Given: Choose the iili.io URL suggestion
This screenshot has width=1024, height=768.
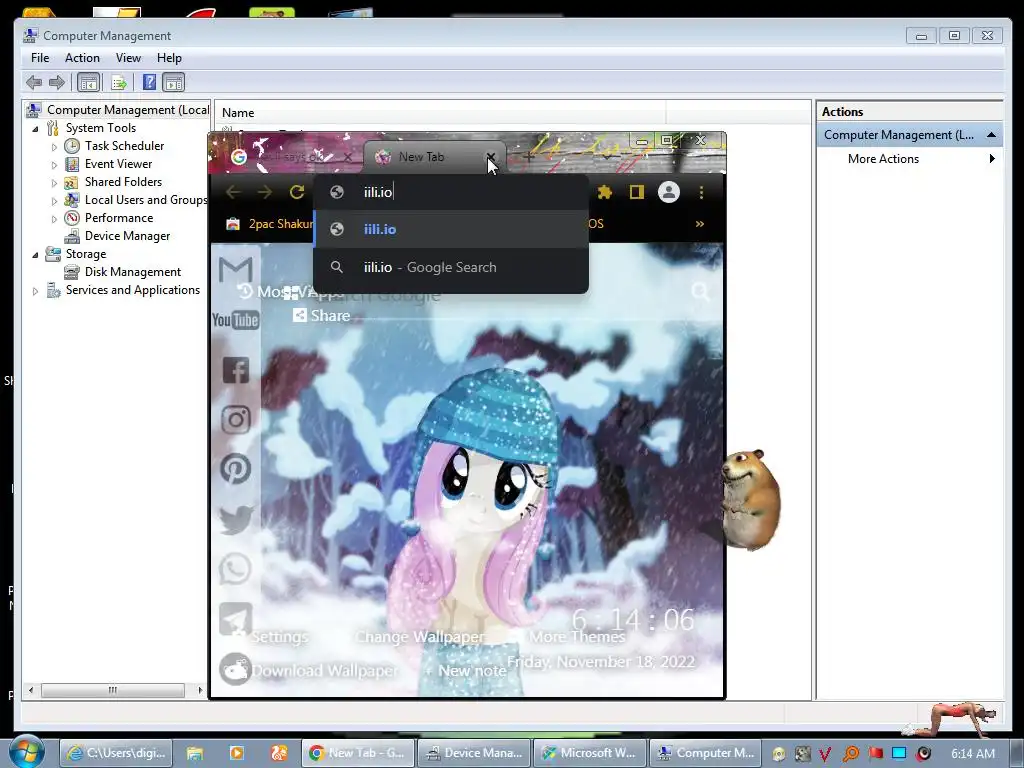Looking at the screenshot, I should [451, 229].
